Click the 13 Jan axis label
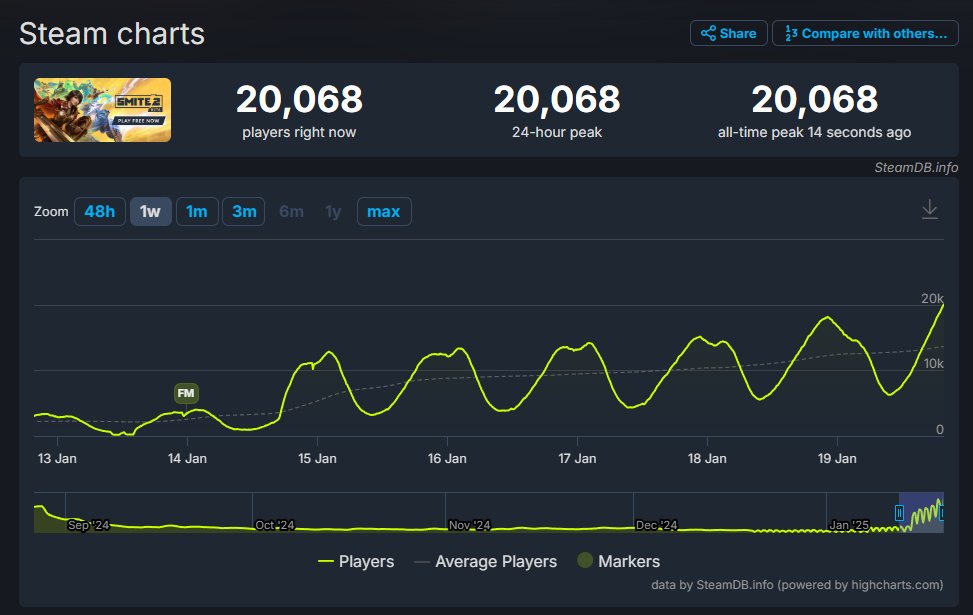 point(57,459)
